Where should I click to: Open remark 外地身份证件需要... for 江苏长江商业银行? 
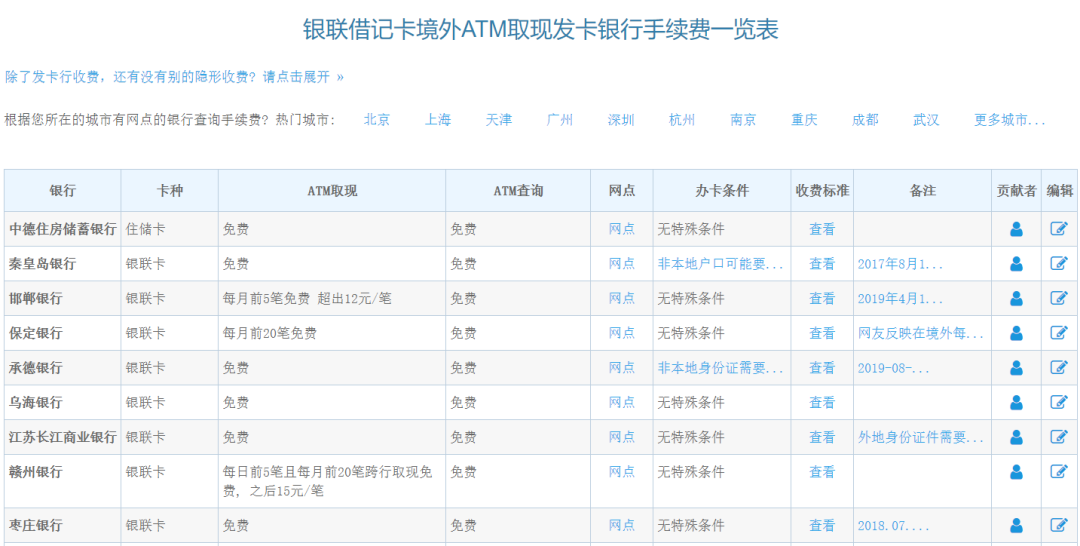tap(921, 437)
